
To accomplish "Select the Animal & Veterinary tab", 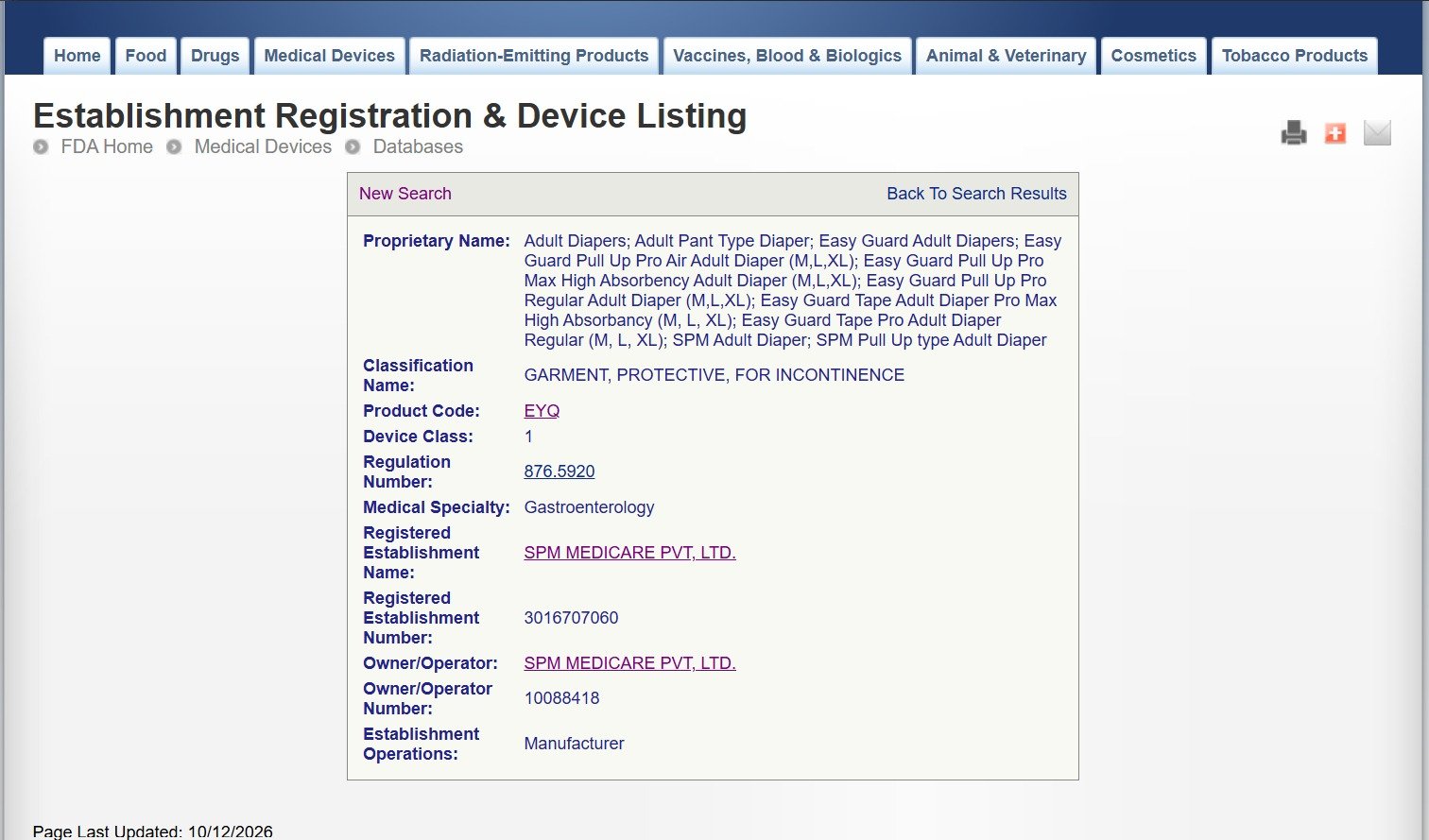I will pyautogui.click(x=1007, y=56).
